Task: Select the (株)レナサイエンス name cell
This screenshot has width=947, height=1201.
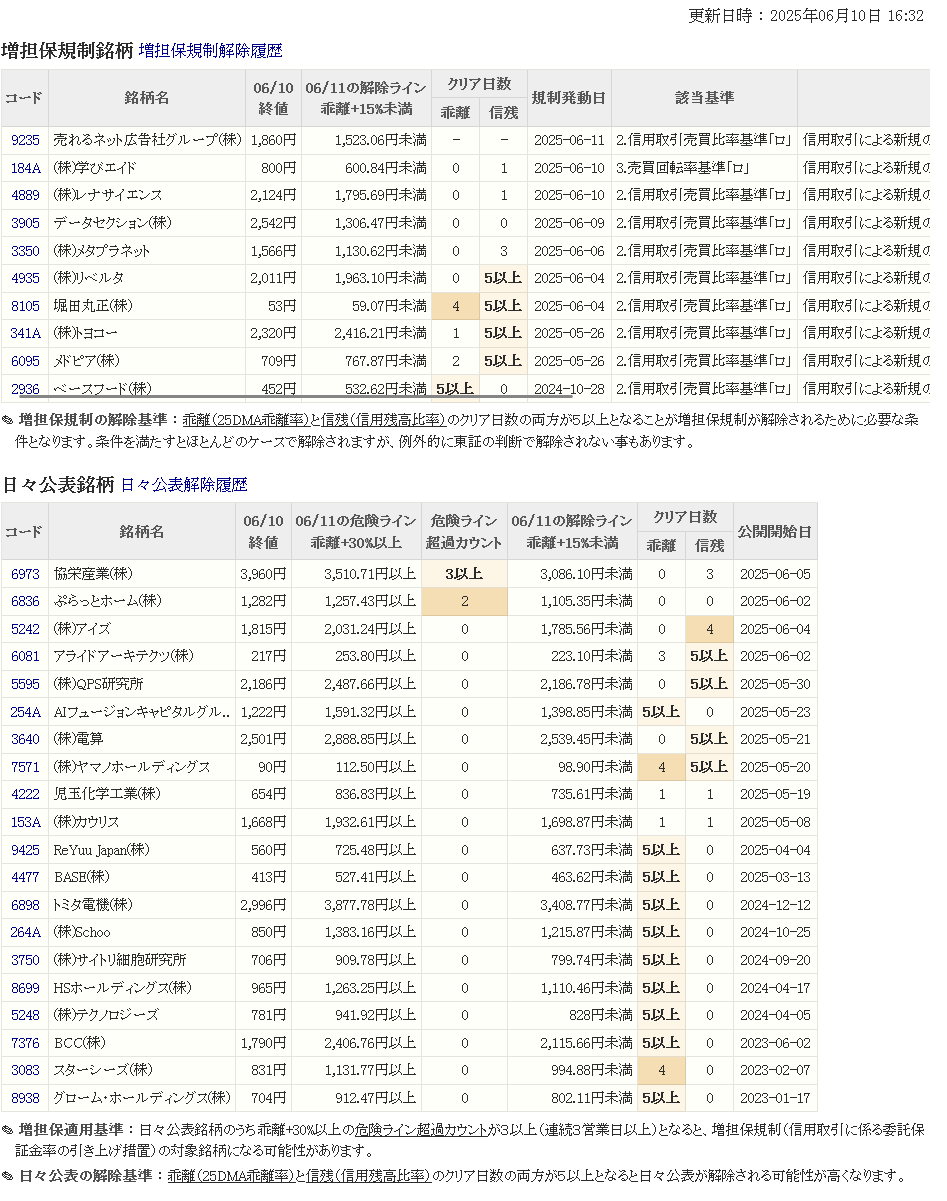Action: 147,195
